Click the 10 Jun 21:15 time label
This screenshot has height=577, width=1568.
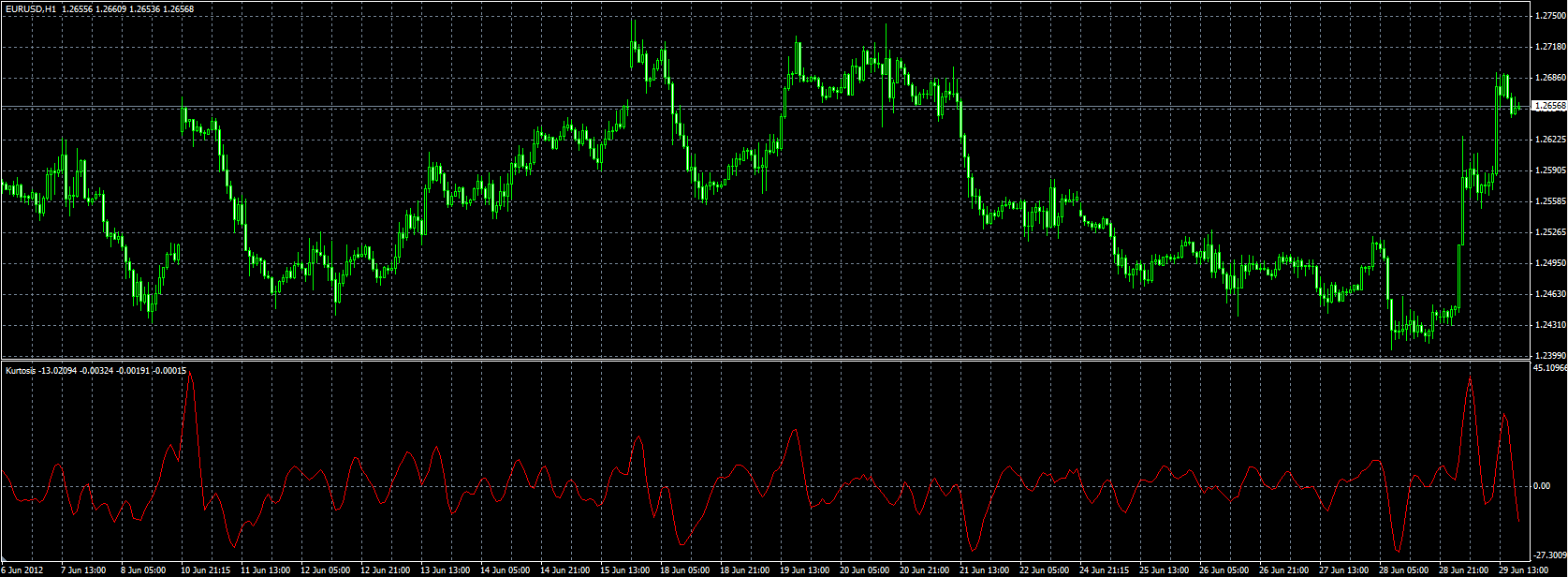[x=205, y=570]
